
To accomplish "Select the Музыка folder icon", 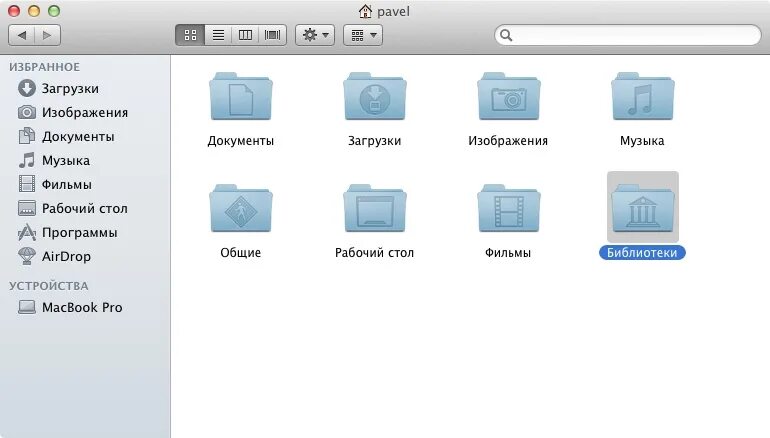I will pyautogui.click(x=643, y=96).
